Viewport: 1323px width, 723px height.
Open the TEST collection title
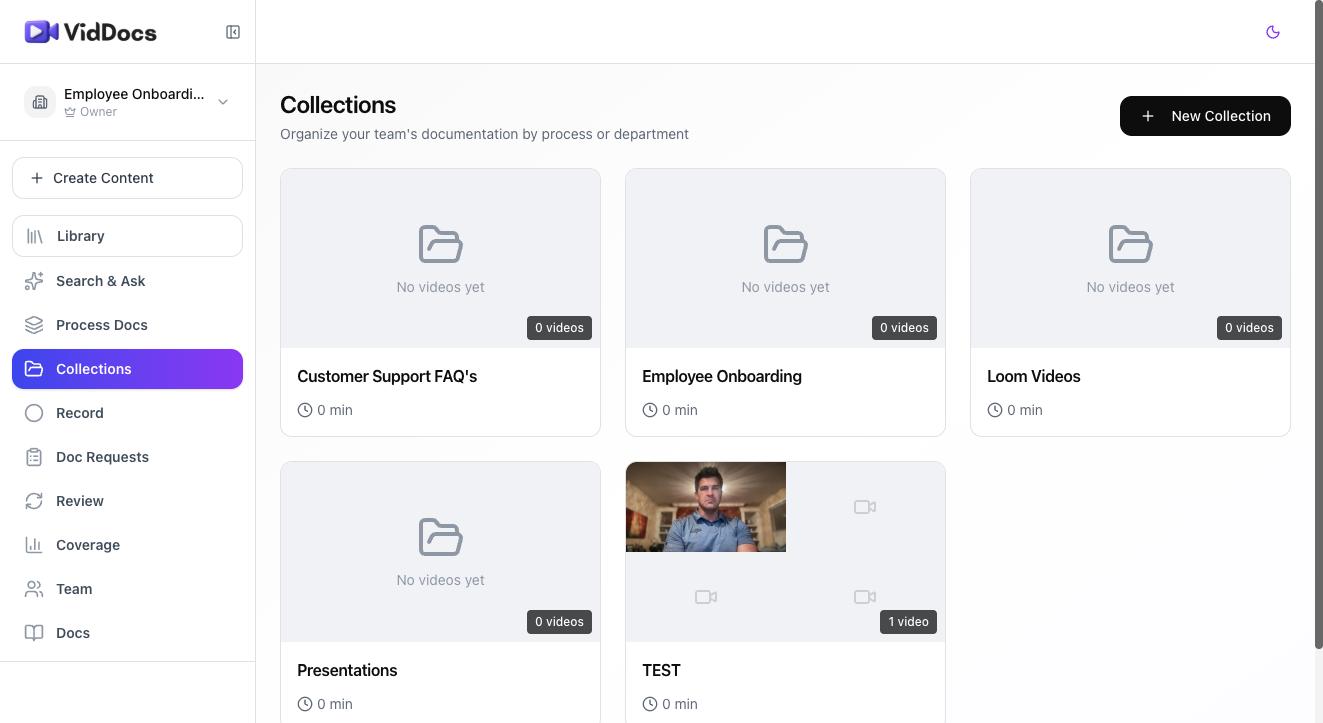[x=661, y=670]
